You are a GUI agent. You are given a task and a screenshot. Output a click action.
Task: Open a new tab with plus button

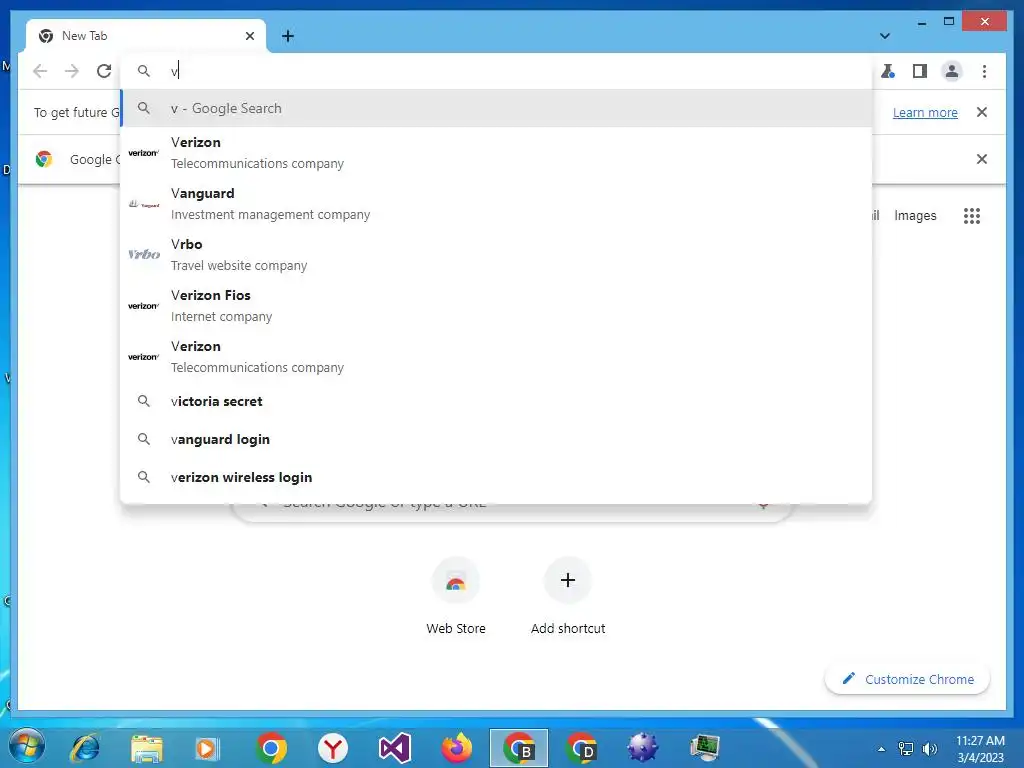coord(288,36)
